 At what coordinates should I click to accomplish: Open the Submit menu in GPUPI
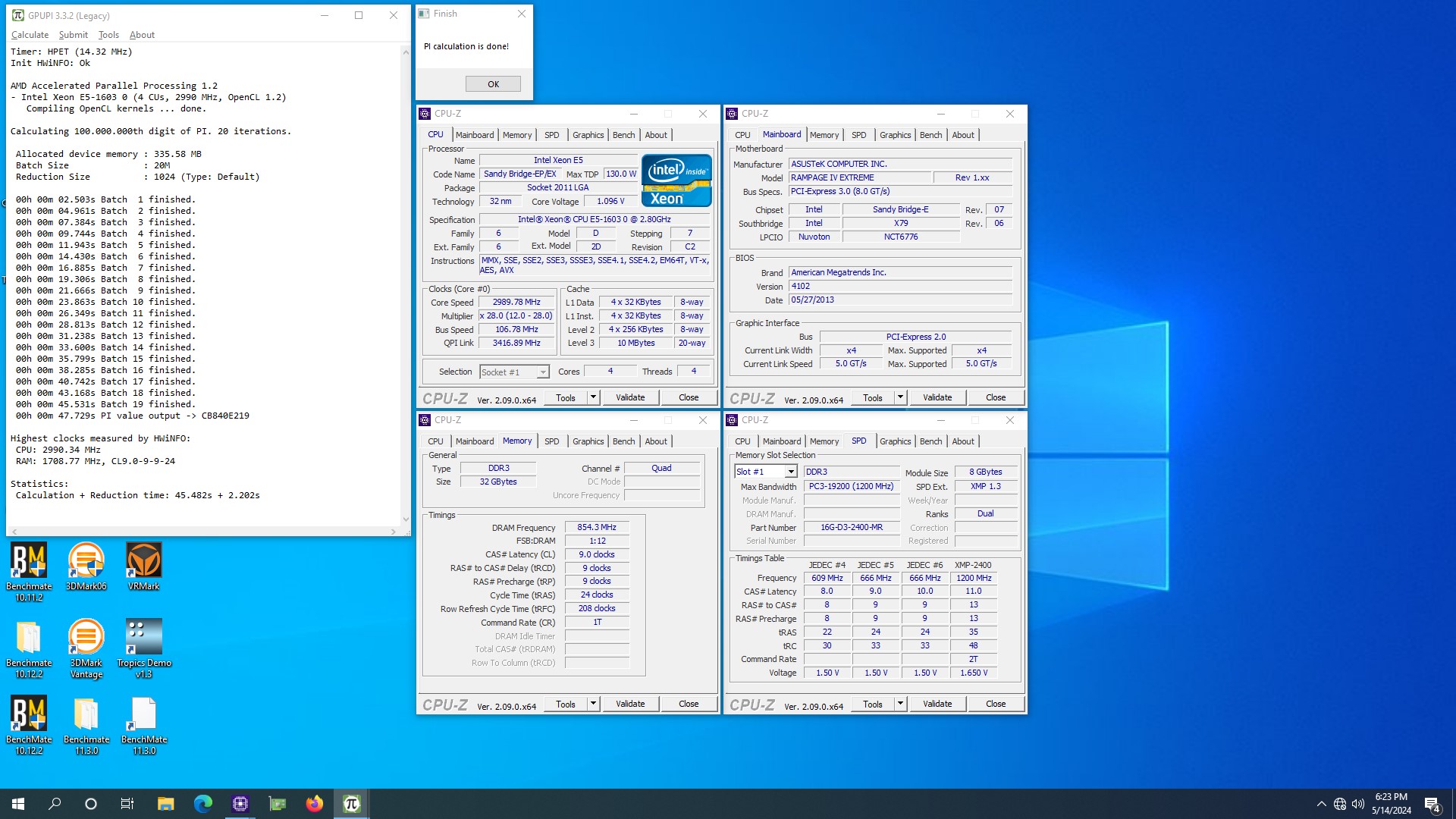pyautogui.click(x=73, y=35)
